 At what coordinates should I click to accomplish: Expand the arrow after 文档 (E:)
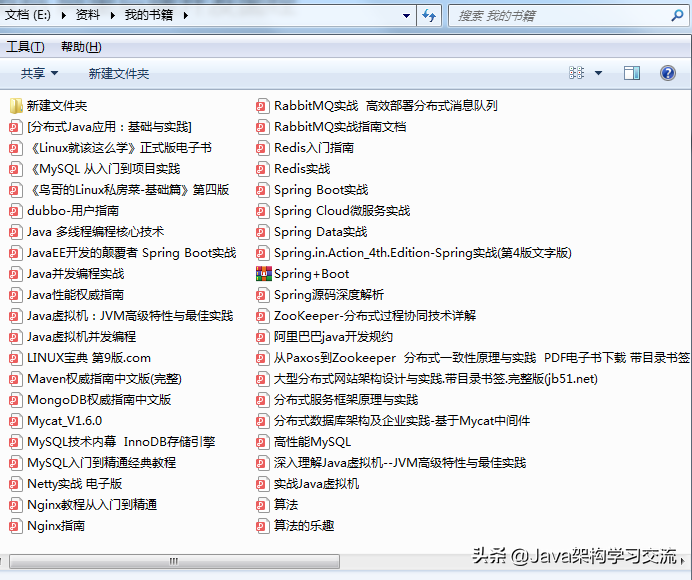tap(64, 15)
